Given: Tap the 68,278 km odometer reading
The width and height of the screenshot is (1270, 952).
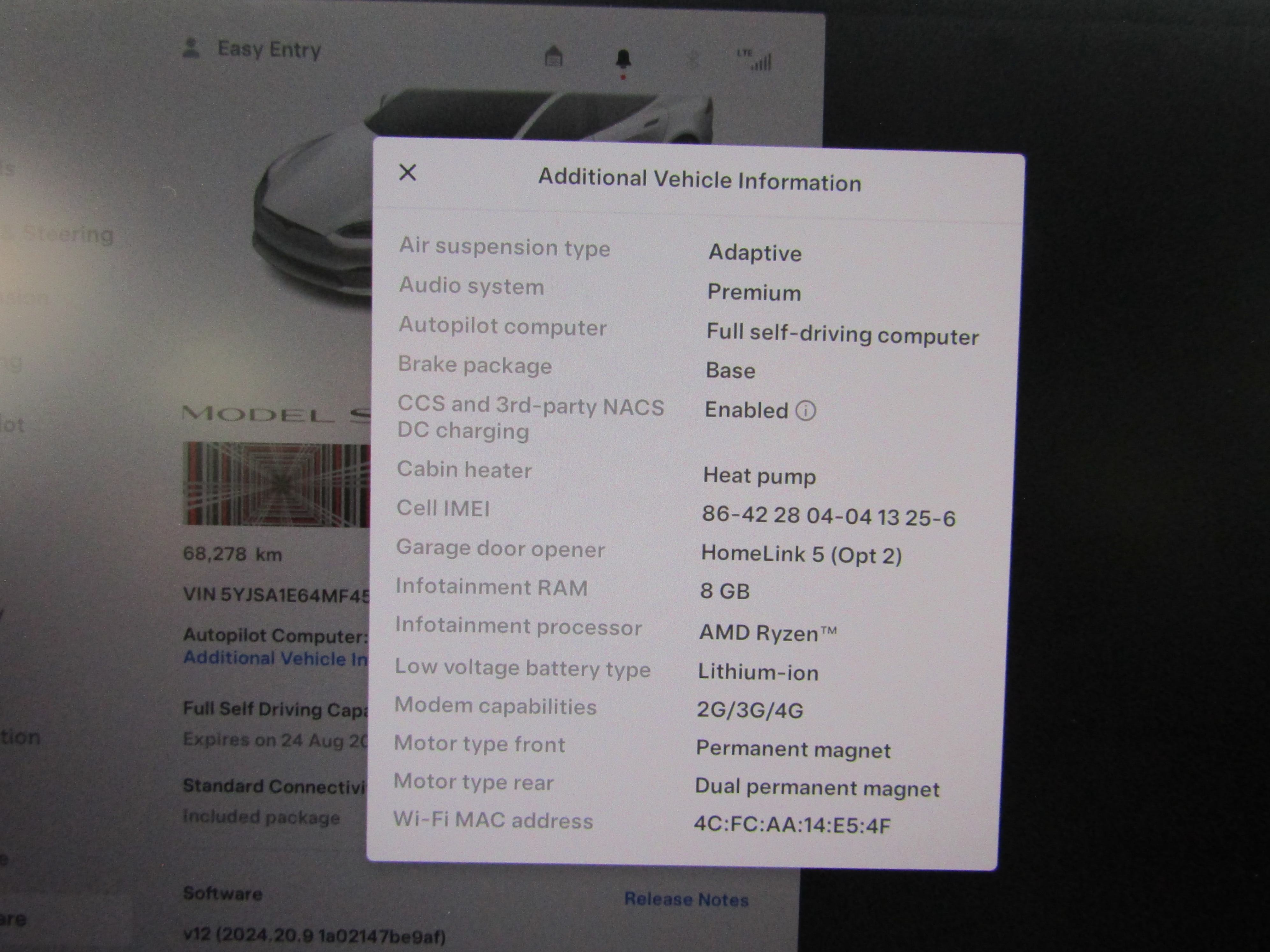Looking at the screenshot, I should (232, 554).
